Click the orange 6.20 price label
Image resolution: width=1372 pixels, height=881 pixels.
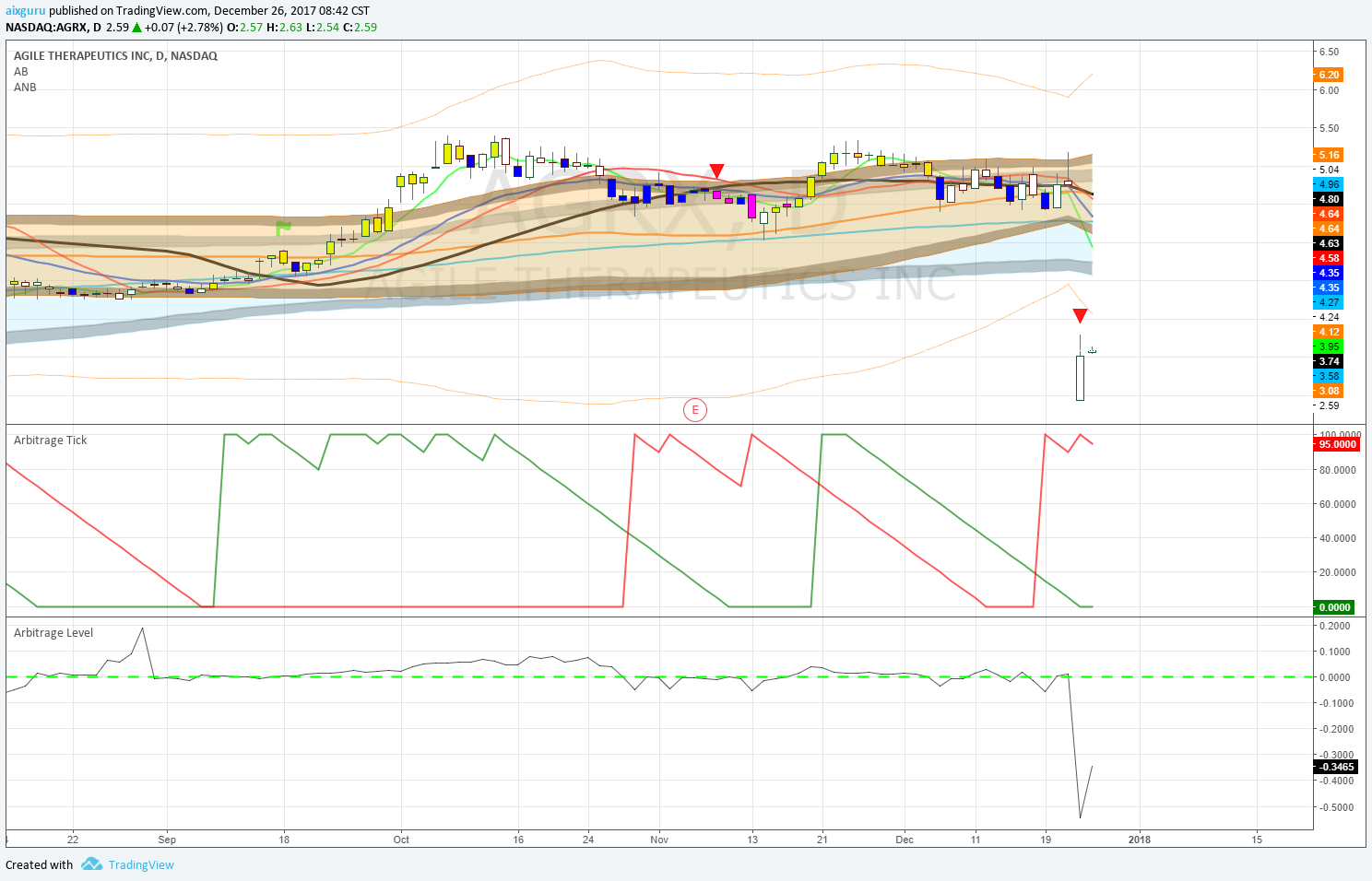[1329, 76]
